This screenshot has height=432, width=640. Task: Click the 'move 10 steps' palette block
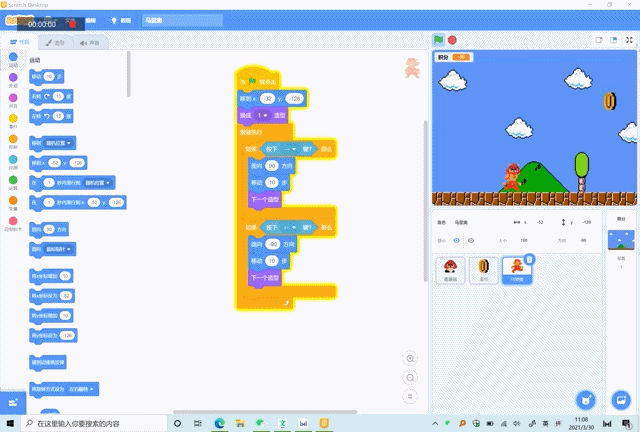pyautogui.click(x=47, y=77)
